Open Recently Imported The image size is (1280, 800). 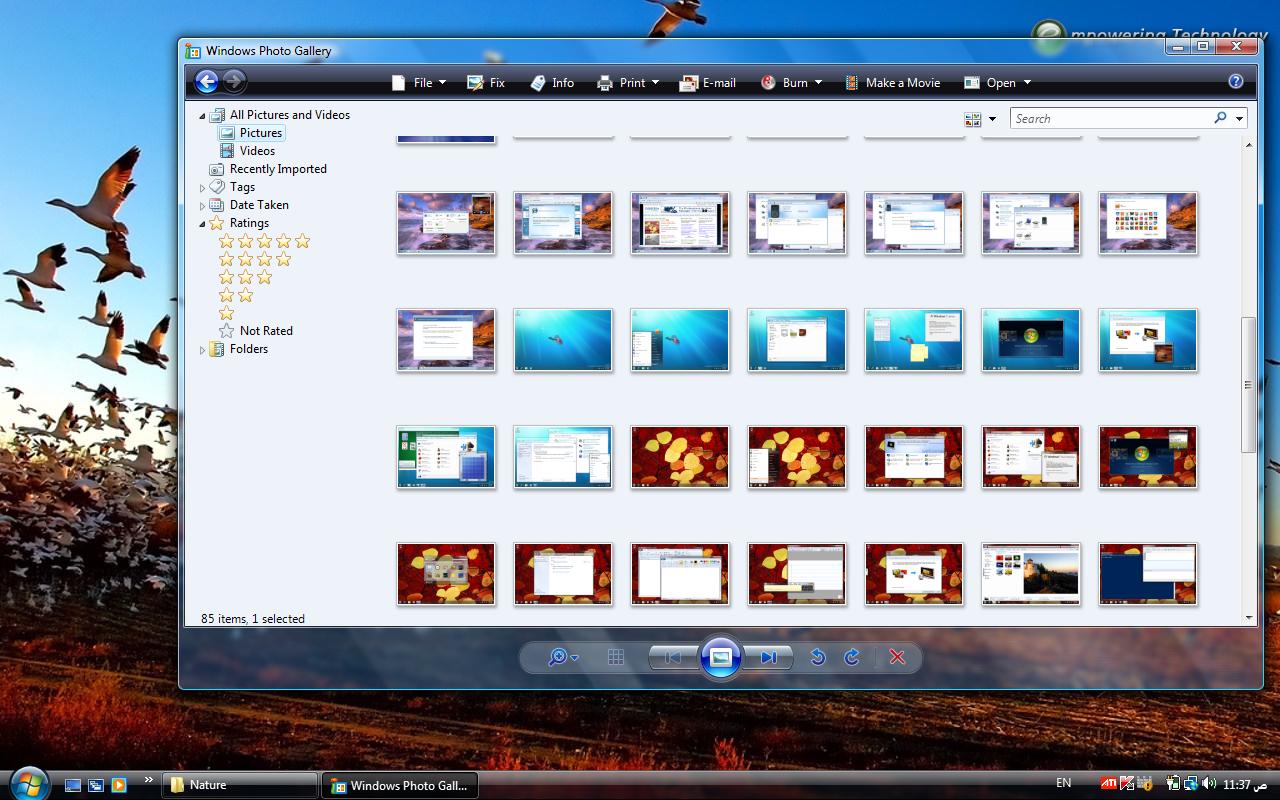(268, 169)
